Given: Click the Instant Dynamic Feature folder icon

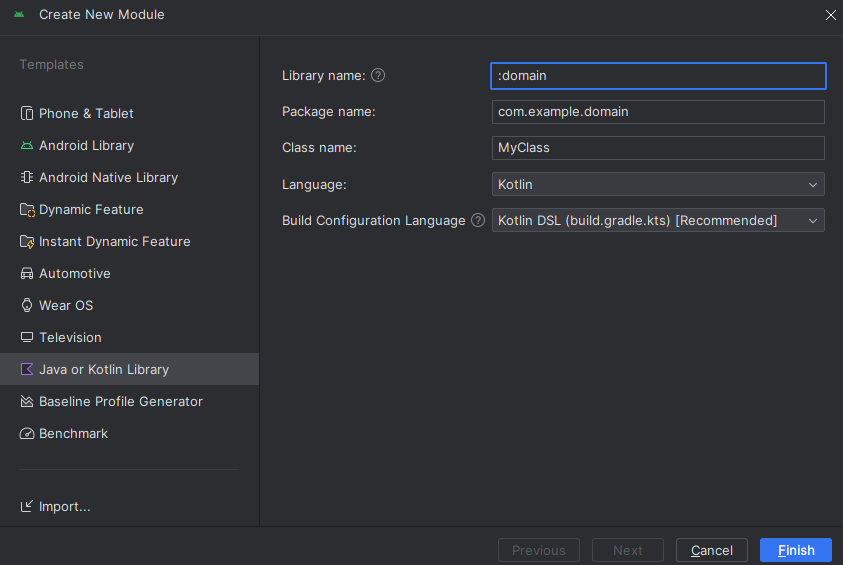Looking at the screenshot, I should 27,241.
